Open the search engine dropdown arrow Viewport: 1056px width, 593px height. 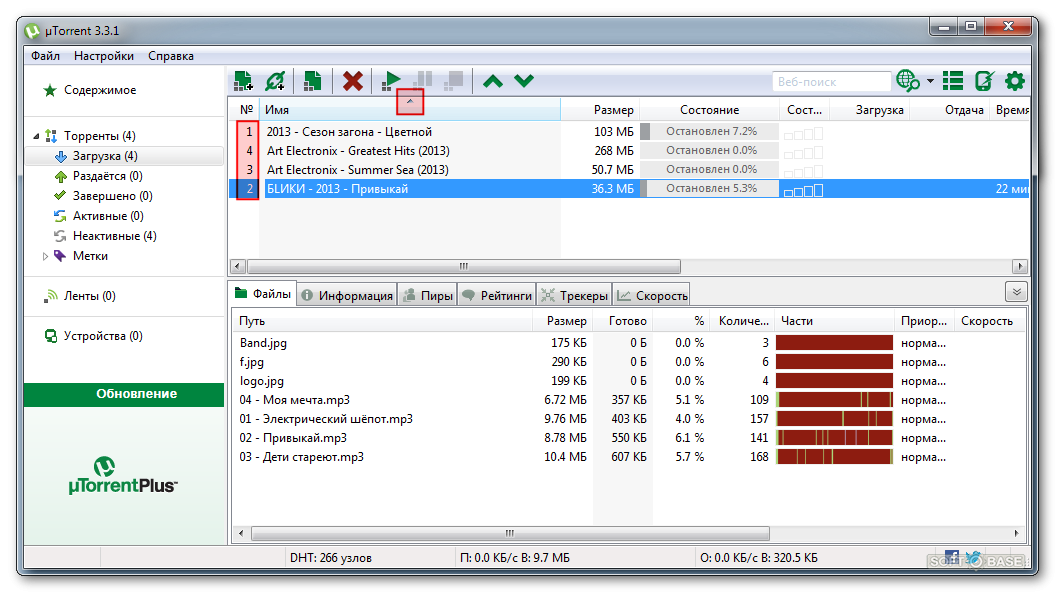(x=930, y=81)
